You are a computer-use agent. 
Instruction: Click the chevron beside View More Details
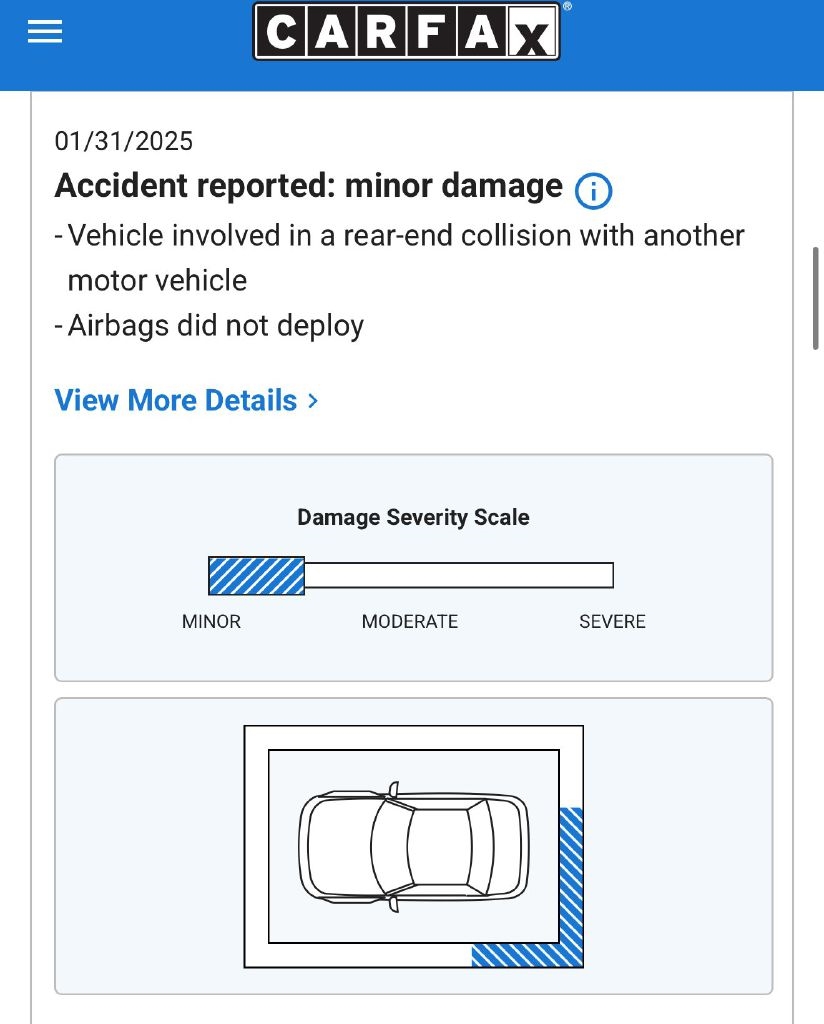[x=313, y=401]
